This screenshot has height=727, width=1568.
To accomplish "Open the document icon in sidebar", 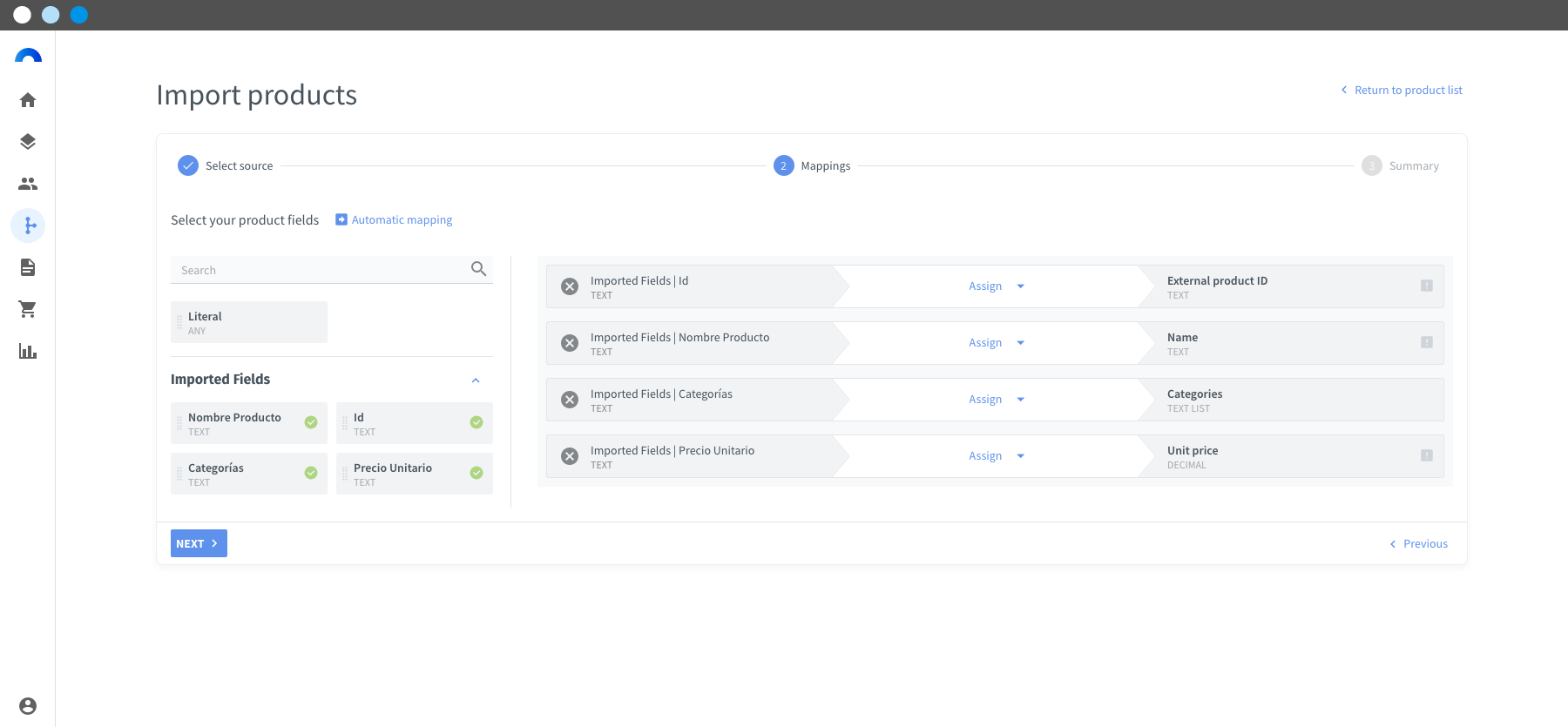I will click(x=28, y=267).
